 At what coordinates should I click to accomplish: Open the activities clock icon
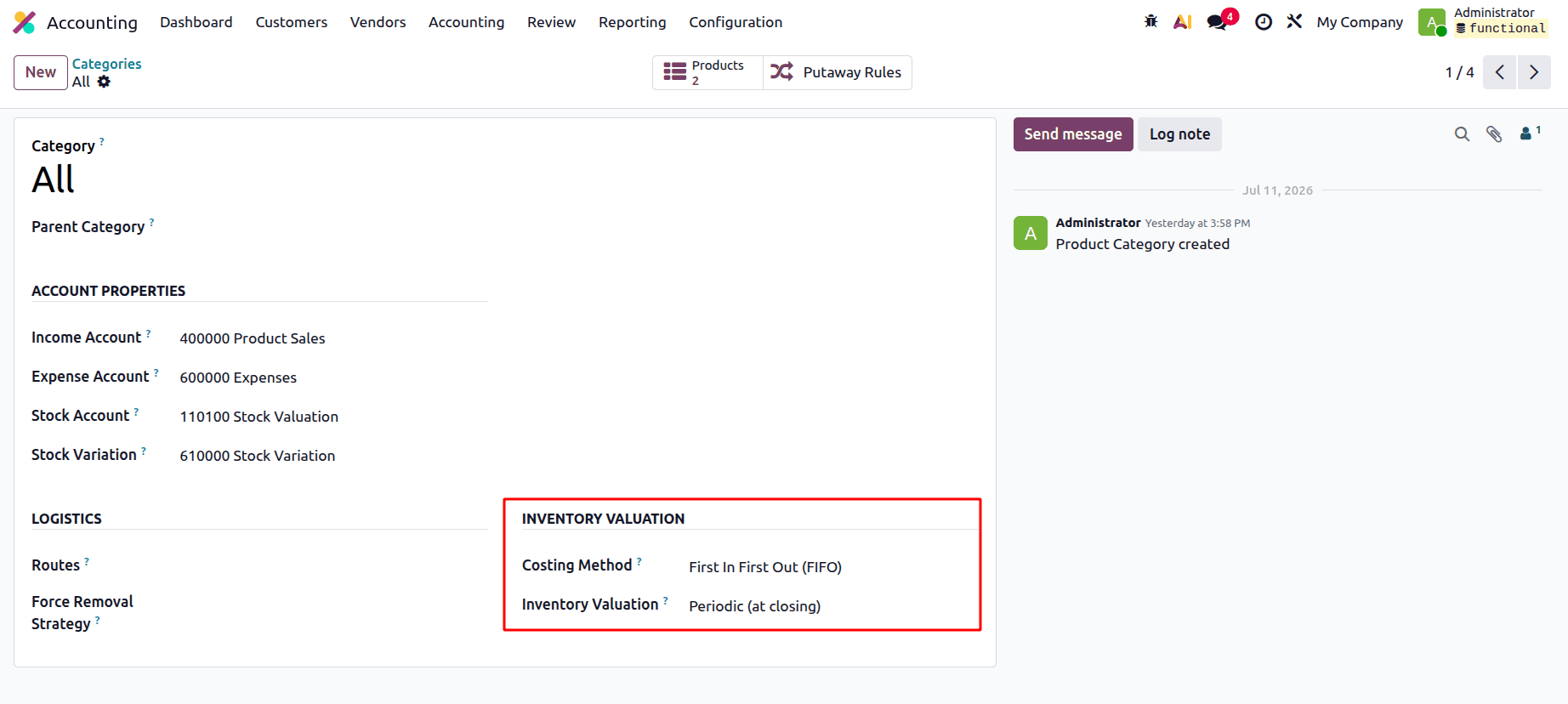click(x=1264, y=22)
